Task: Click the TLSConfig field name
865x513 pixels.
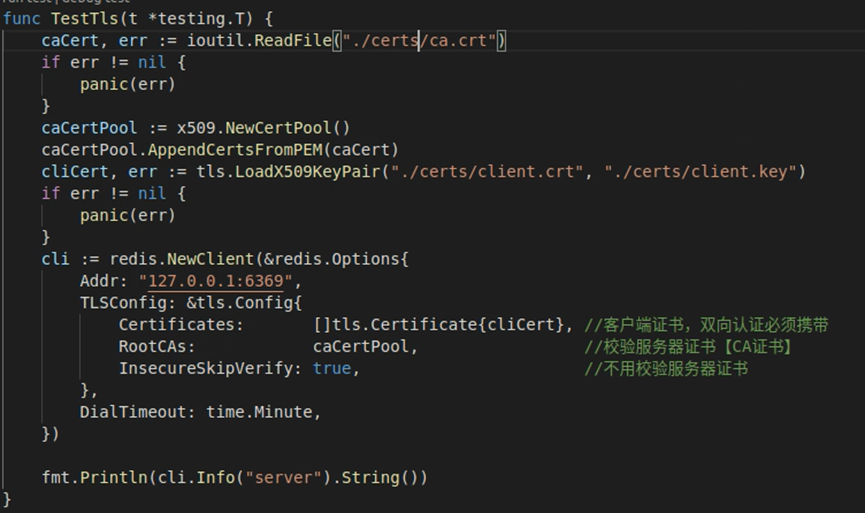Action: (x=124, y=302)
